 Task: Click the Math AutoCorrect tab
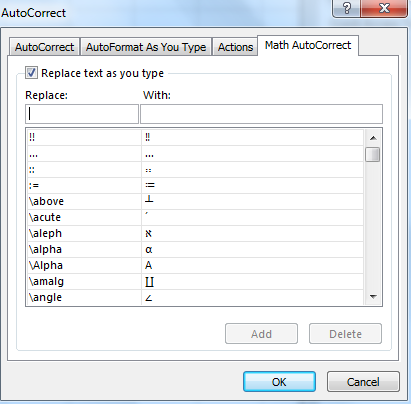tap(308, 45)
